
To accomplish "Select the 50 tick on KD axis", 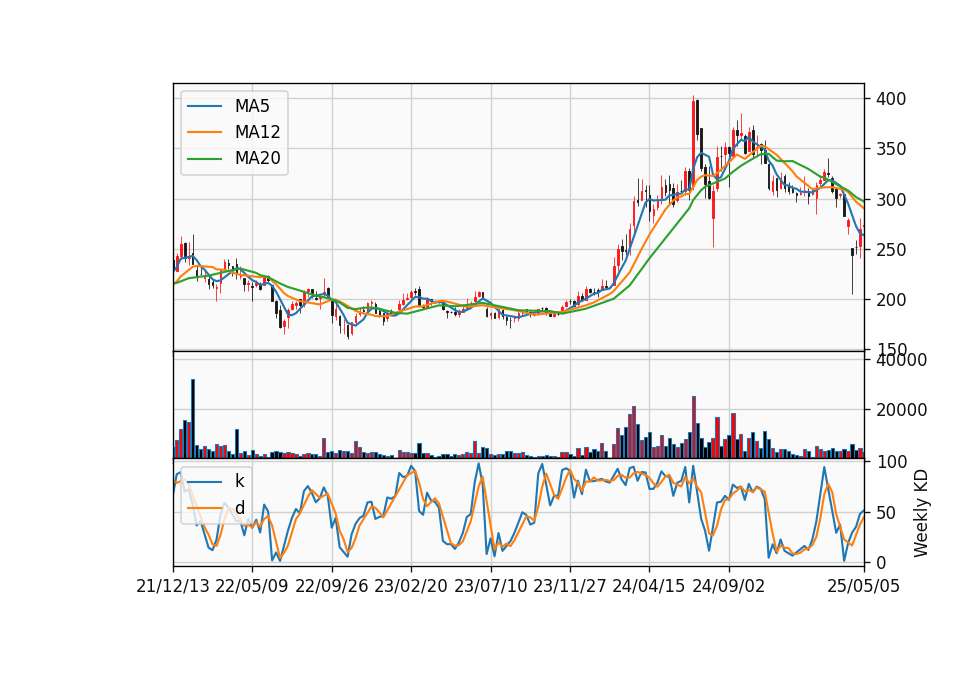I will pos(885,512).
